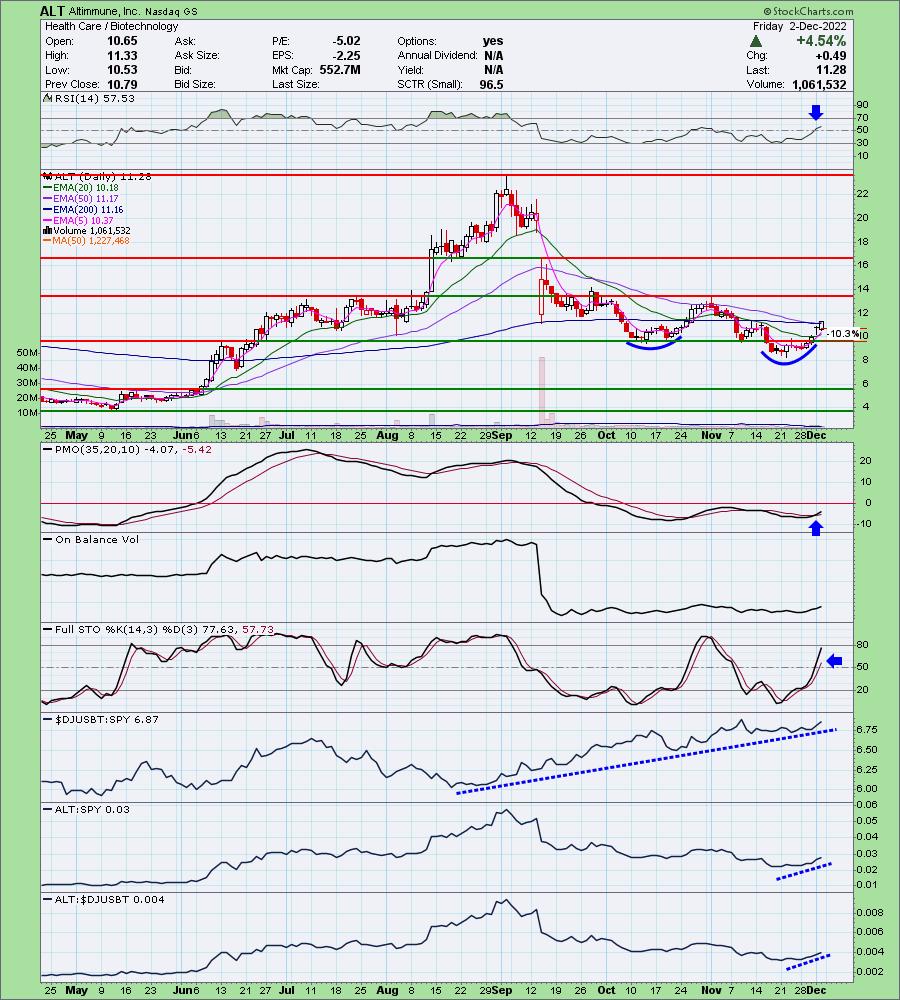Screen dimensions: 900x1000
Task: Click the -10.3% label on the price chart
Action: pyautogui.click(x=845, y=334)
